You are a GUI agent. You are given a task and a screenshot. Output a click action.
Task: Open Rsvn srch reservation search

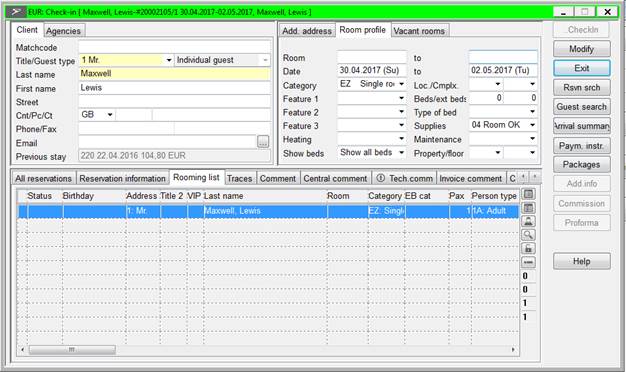[582, 87]
